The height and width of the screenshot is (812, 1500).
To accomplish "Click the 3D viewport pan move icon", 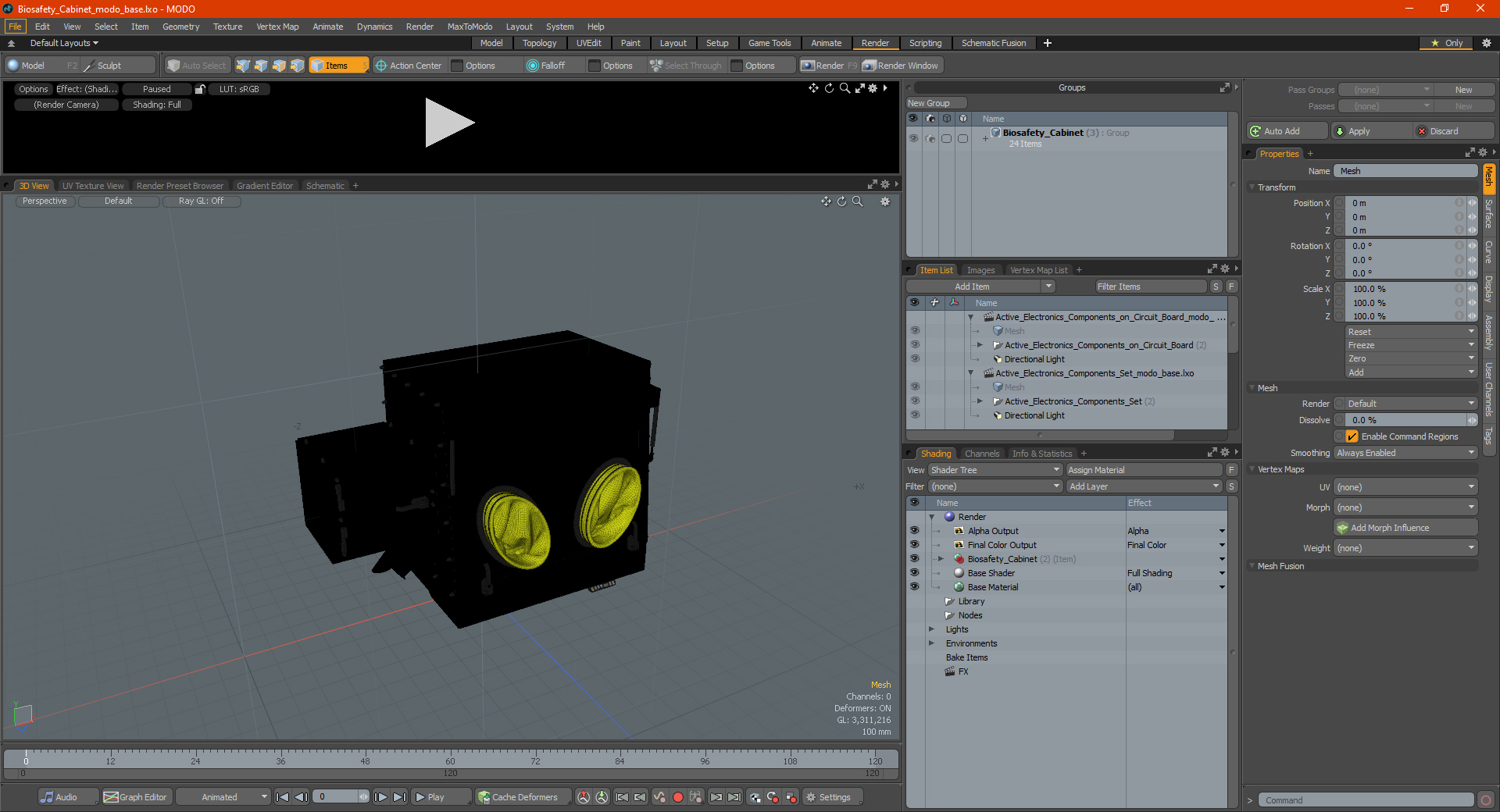I will coord(826,201).
